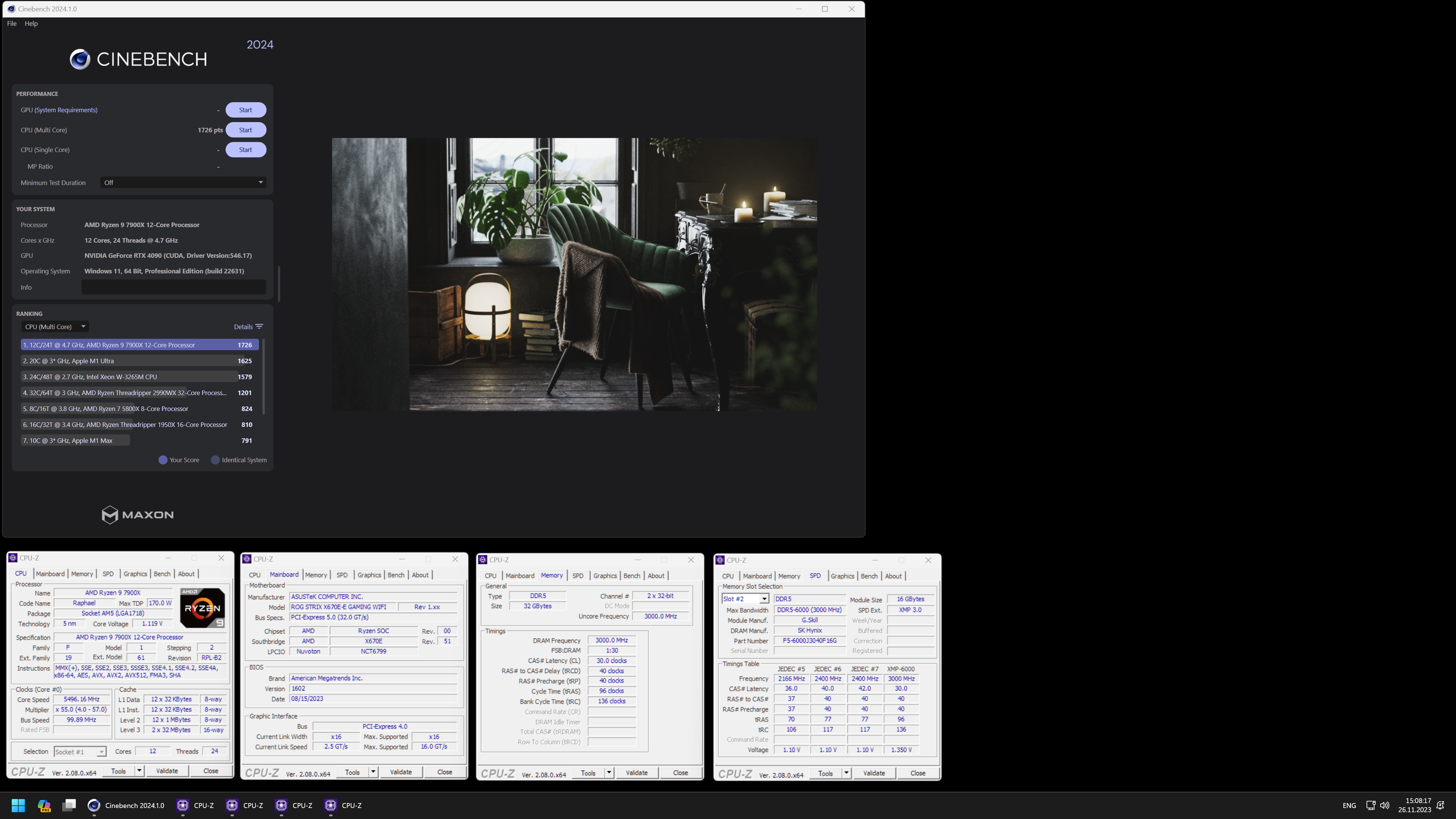Select the Threadripper 1950X ranking entry
The width and height of the screenshot is (1456, 819).
click(x=140, y=425)
